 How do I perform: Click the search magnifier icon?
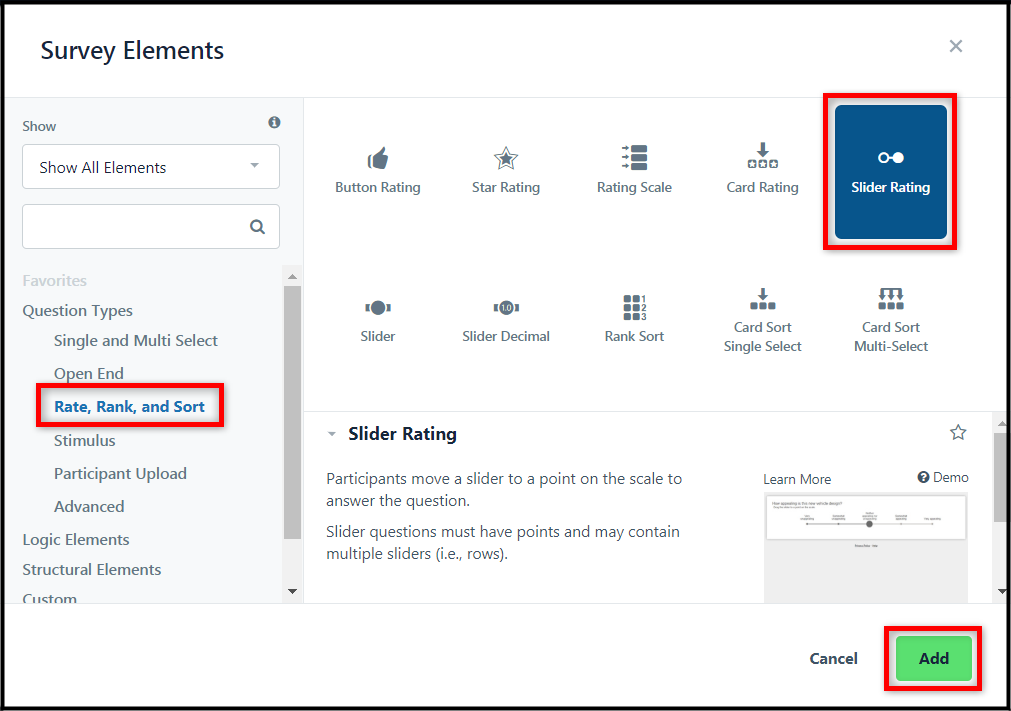[257, 227]
